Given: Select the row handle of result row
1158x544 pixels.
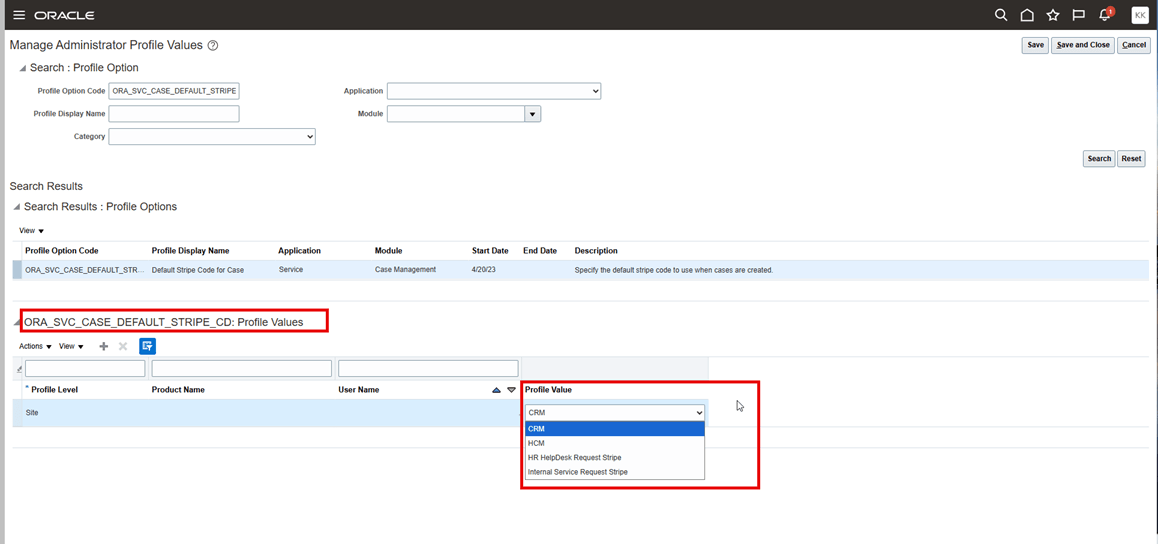Looking at the screenshot, I should pos(17,270).
